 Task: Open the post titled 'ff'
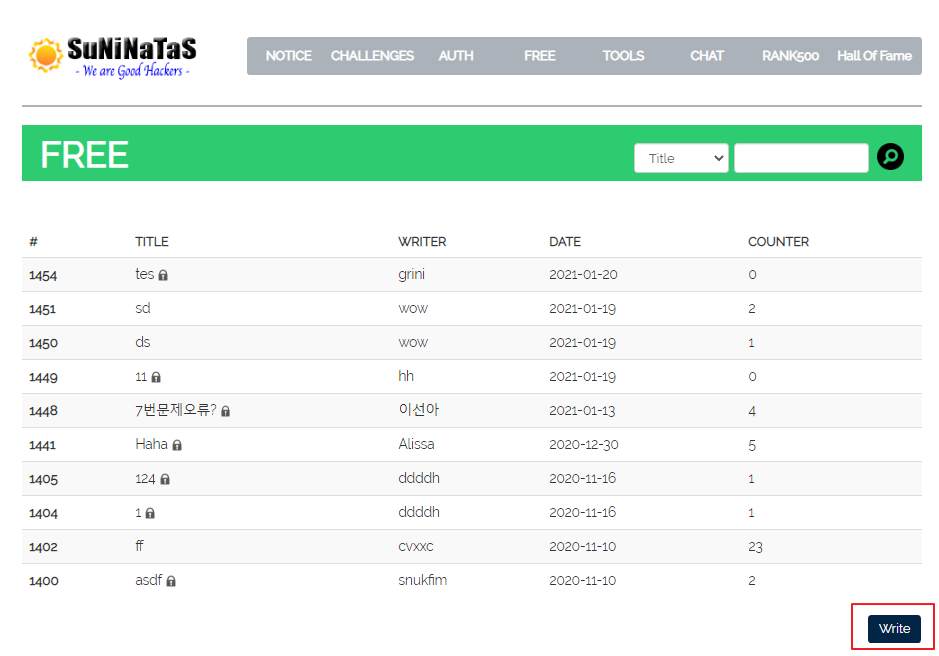(x=140, y=546)
